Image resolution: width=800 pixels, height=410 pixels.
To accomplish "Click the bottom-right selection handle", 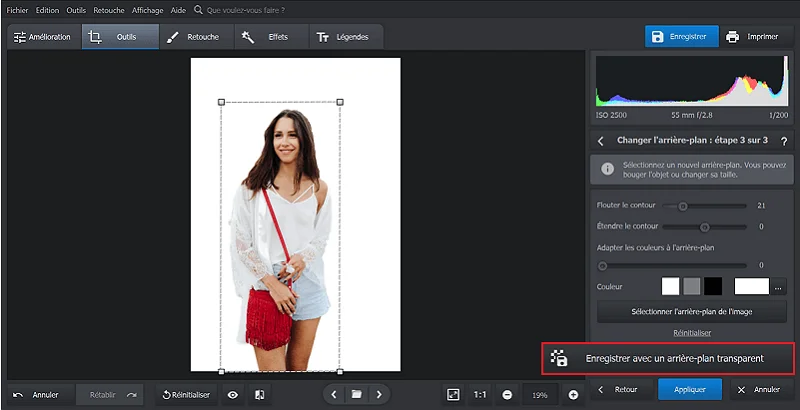I will coord(340,372).
